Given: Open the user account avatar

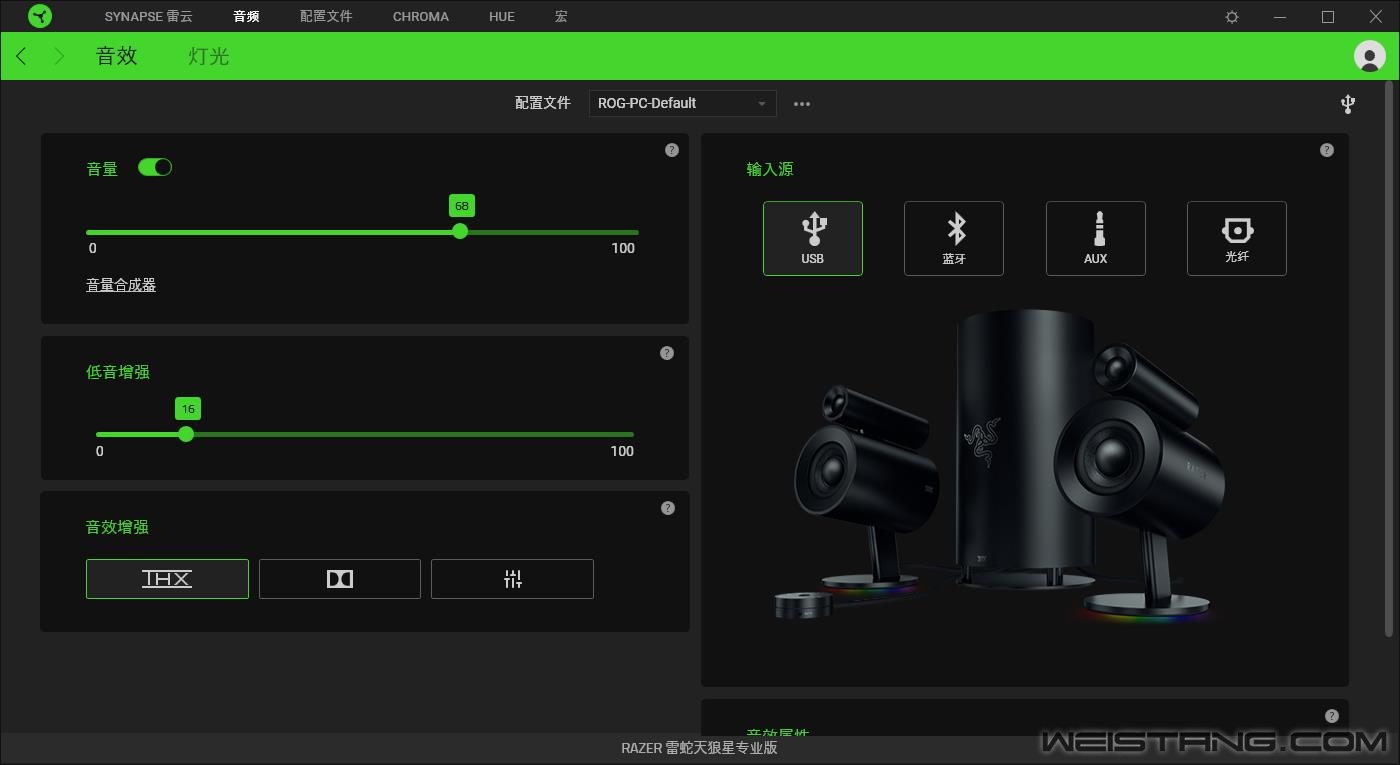Looking at the screenshot, I should pos(1369,56).
